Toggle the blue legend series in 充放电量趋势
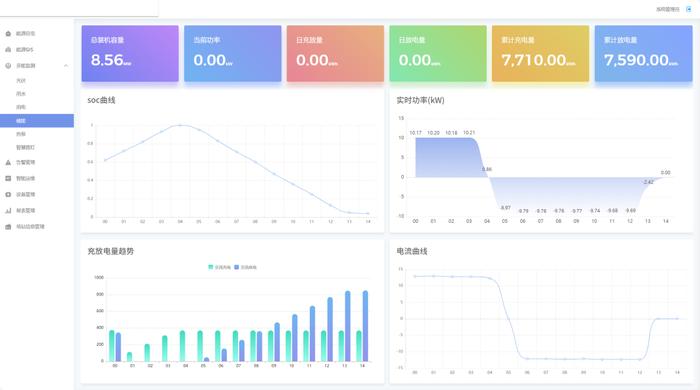Screen dimensions: 700x390 [x=245, y=267]
